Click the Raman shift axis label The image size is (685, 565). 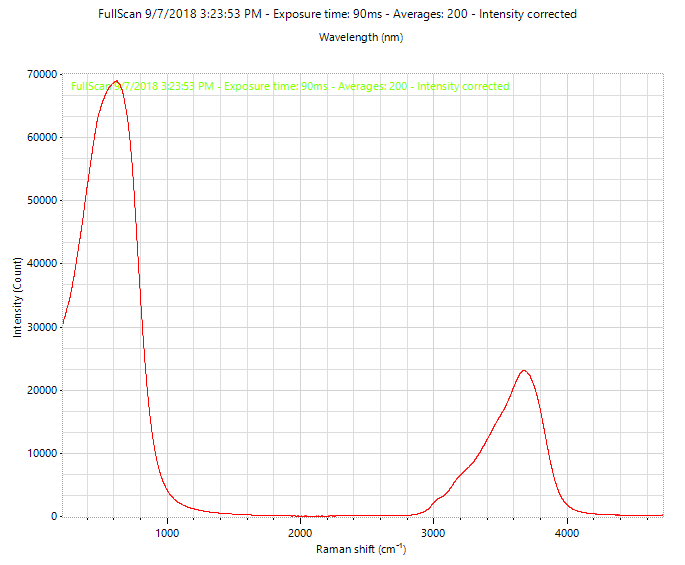point(361,549)
